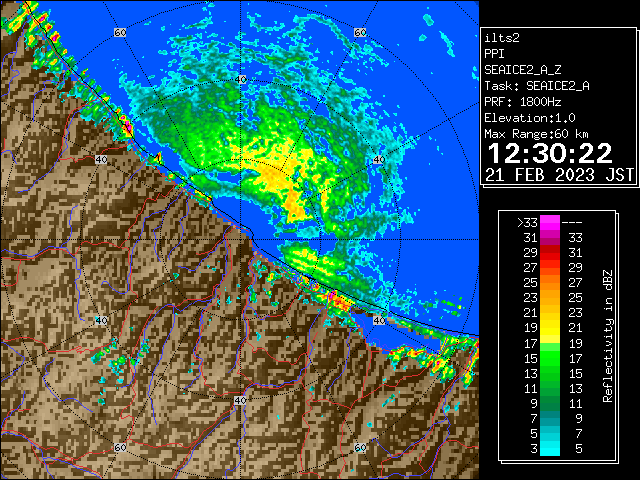Click the dark green 9–11 dBZ swatch

click(x=550, y=403)
